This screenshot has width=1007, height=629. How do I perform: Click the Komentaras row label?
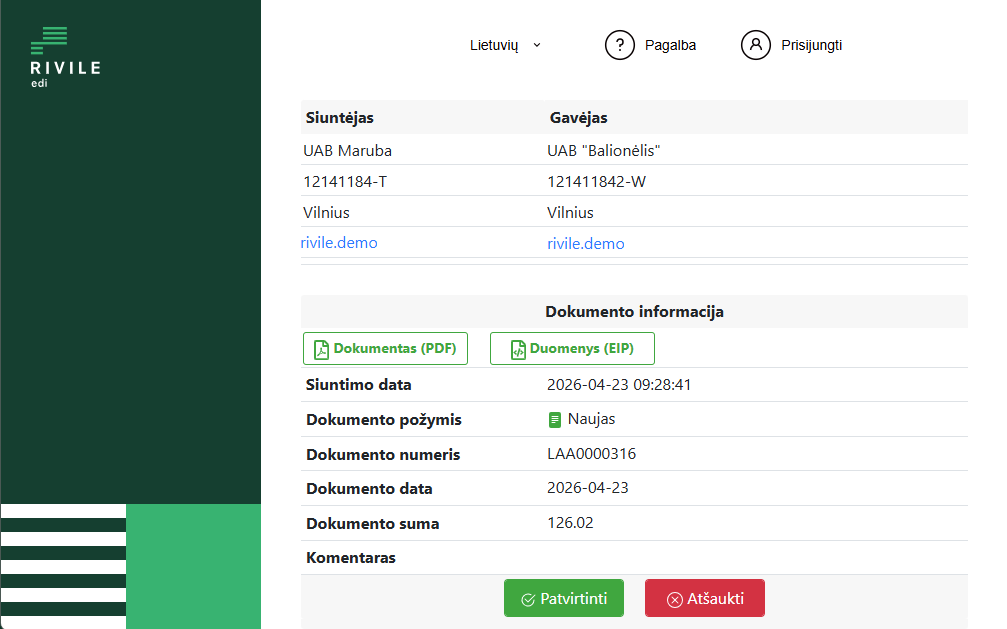351,558
